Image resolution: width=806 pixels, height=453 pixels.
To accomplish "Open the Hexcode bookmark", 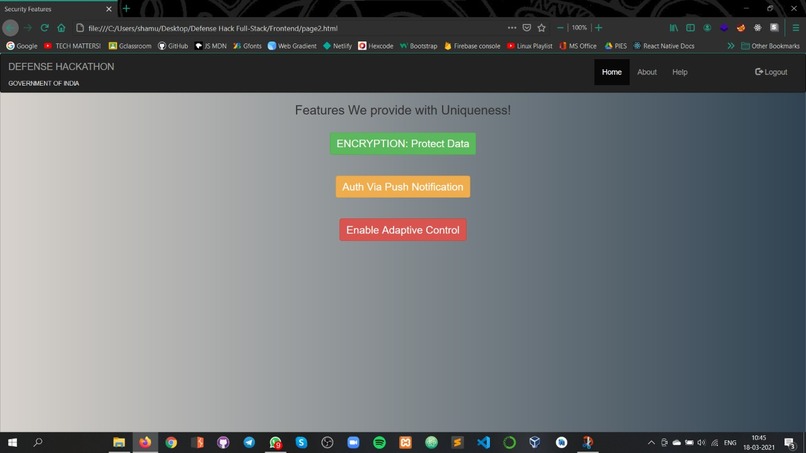I will tap(376, 46).
